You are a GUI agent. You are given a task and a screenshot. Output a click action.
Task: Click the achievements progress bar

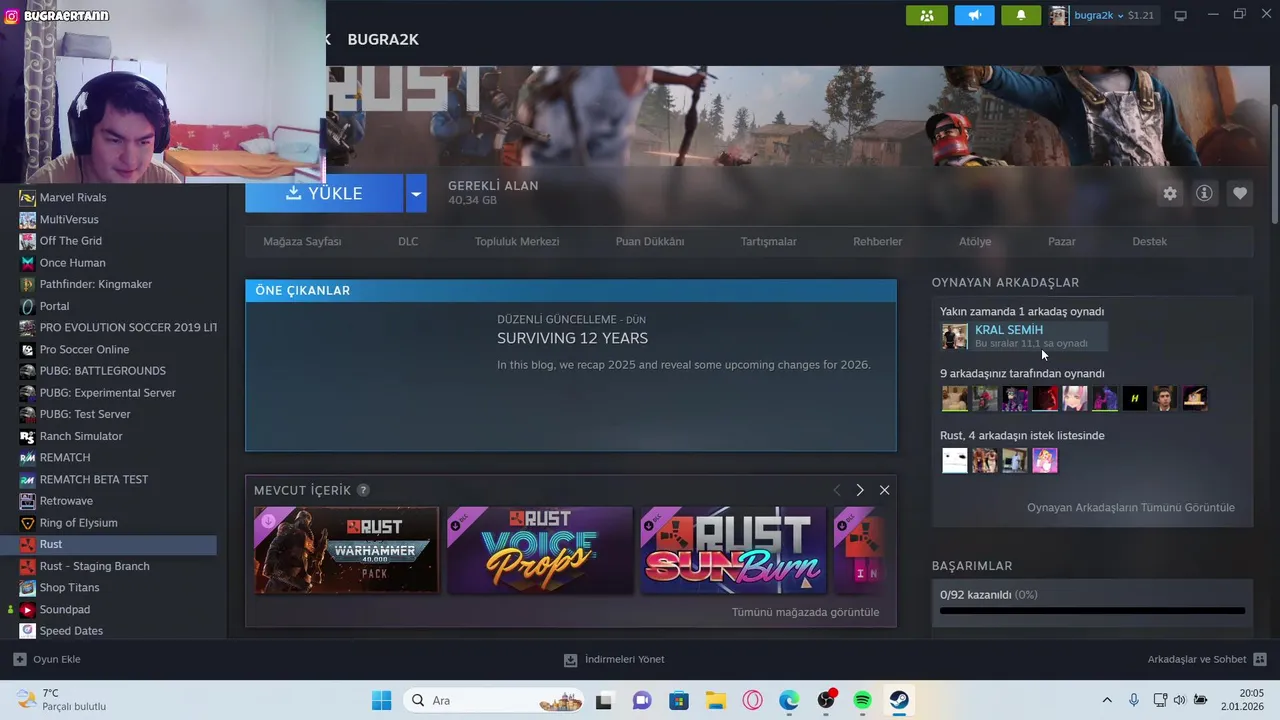tap(1092, 610)
